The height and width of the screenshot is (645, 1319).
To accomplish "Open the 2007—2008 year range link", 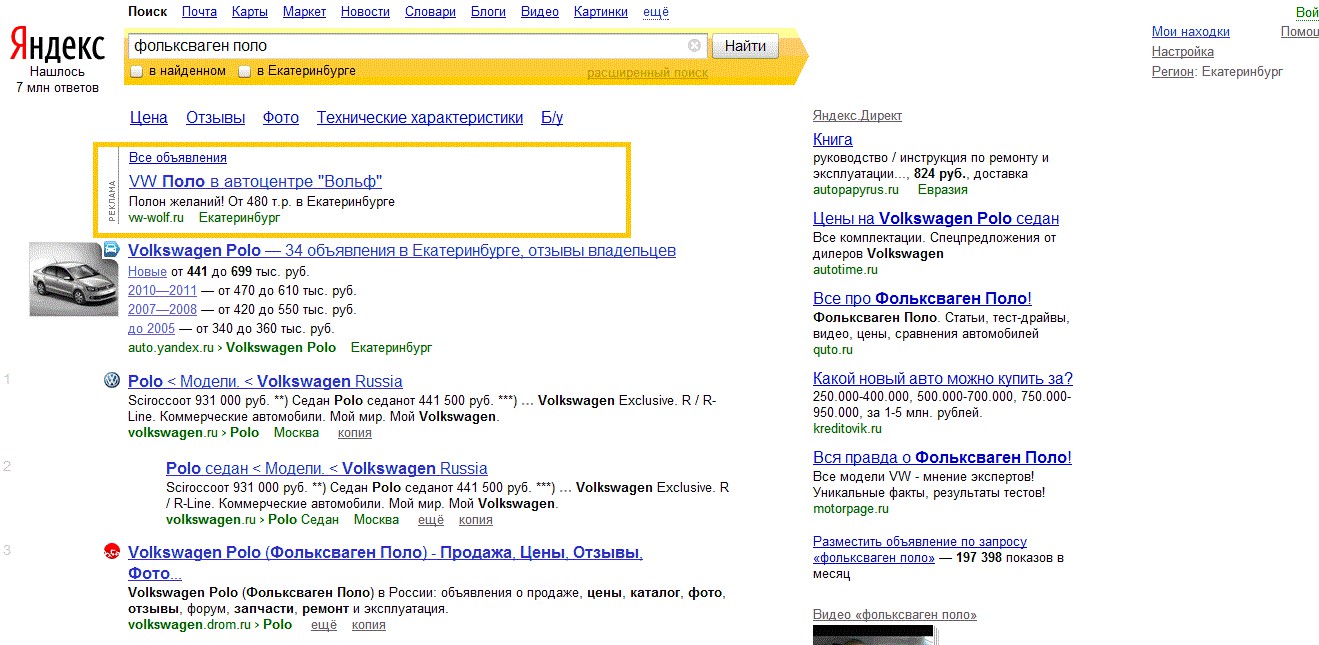I will click(x=162, y=309).
